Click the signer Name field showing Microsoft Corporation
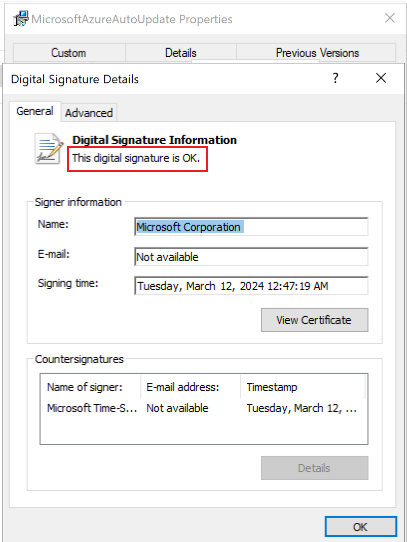407x542 pixels. [x=251, y=227]
